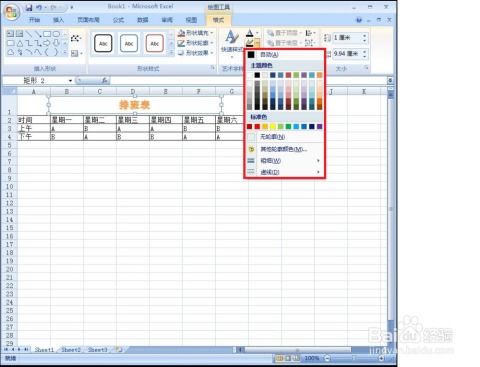480x367 pixels.
Task: Apply the blue outline Abc shape style
Action: (129, 43)
